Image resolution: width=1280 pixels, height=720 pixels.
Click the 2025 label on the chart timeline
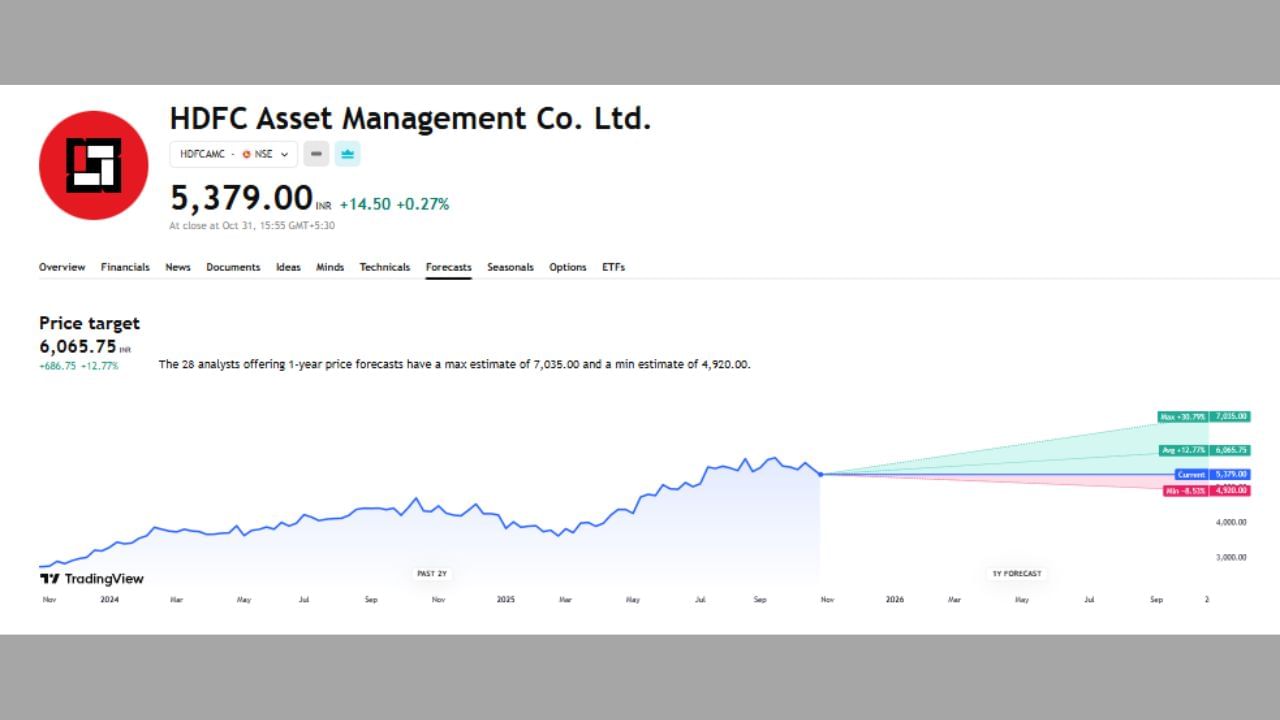(x=505, y=599)
